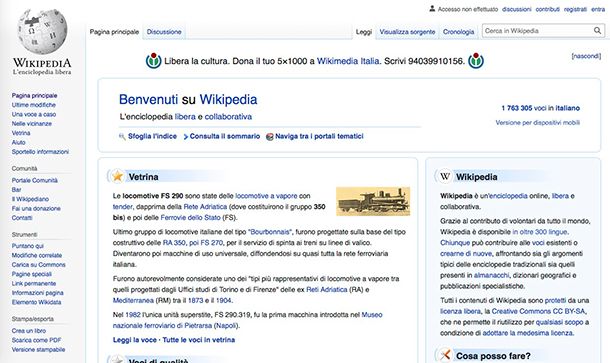The height and width of the screenshot is (363, 610).
Task: Open Il Wikipediano link
Action: [x=30, y=199]
